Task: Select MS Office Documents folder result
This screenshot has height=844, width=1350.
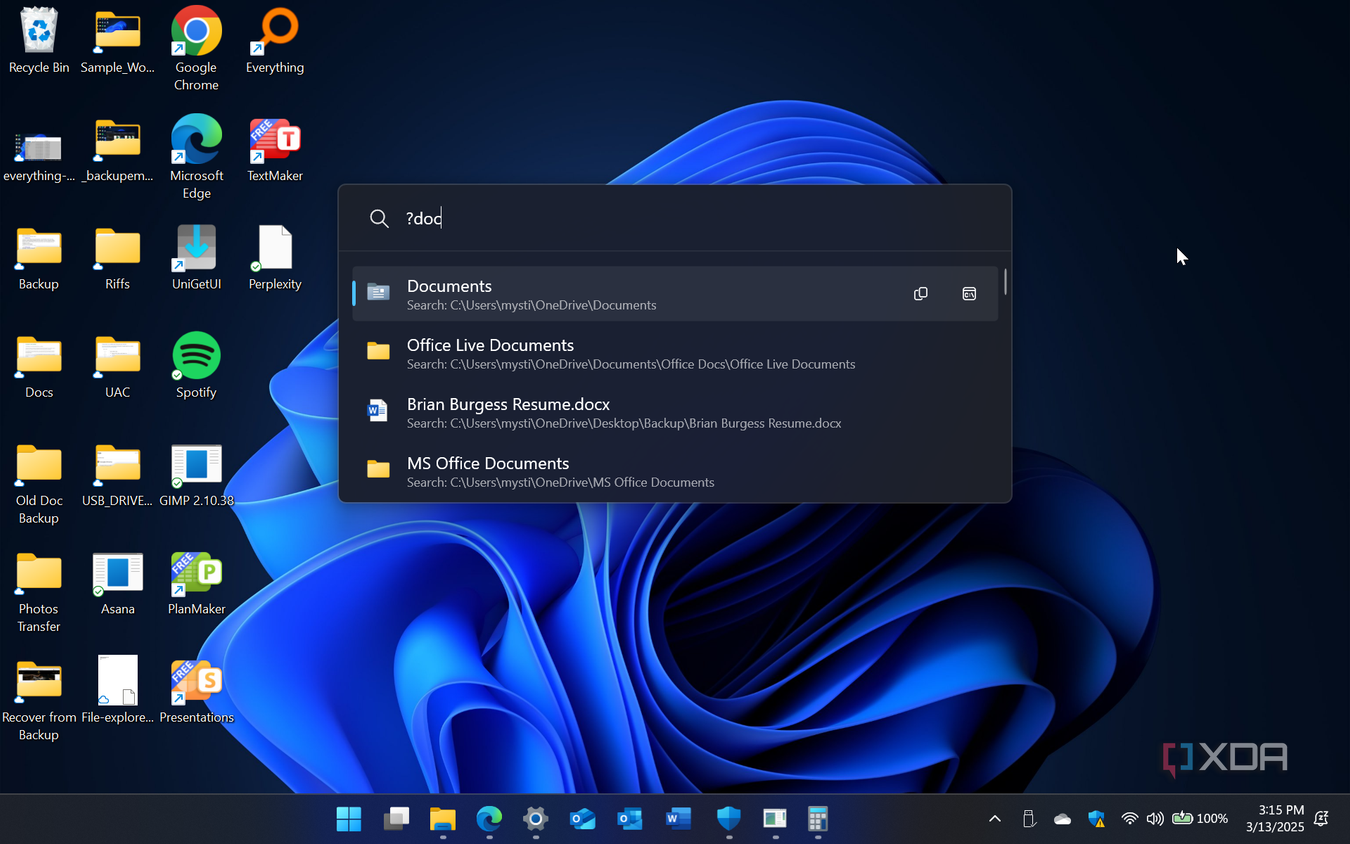Action: [x=675, y=471]
